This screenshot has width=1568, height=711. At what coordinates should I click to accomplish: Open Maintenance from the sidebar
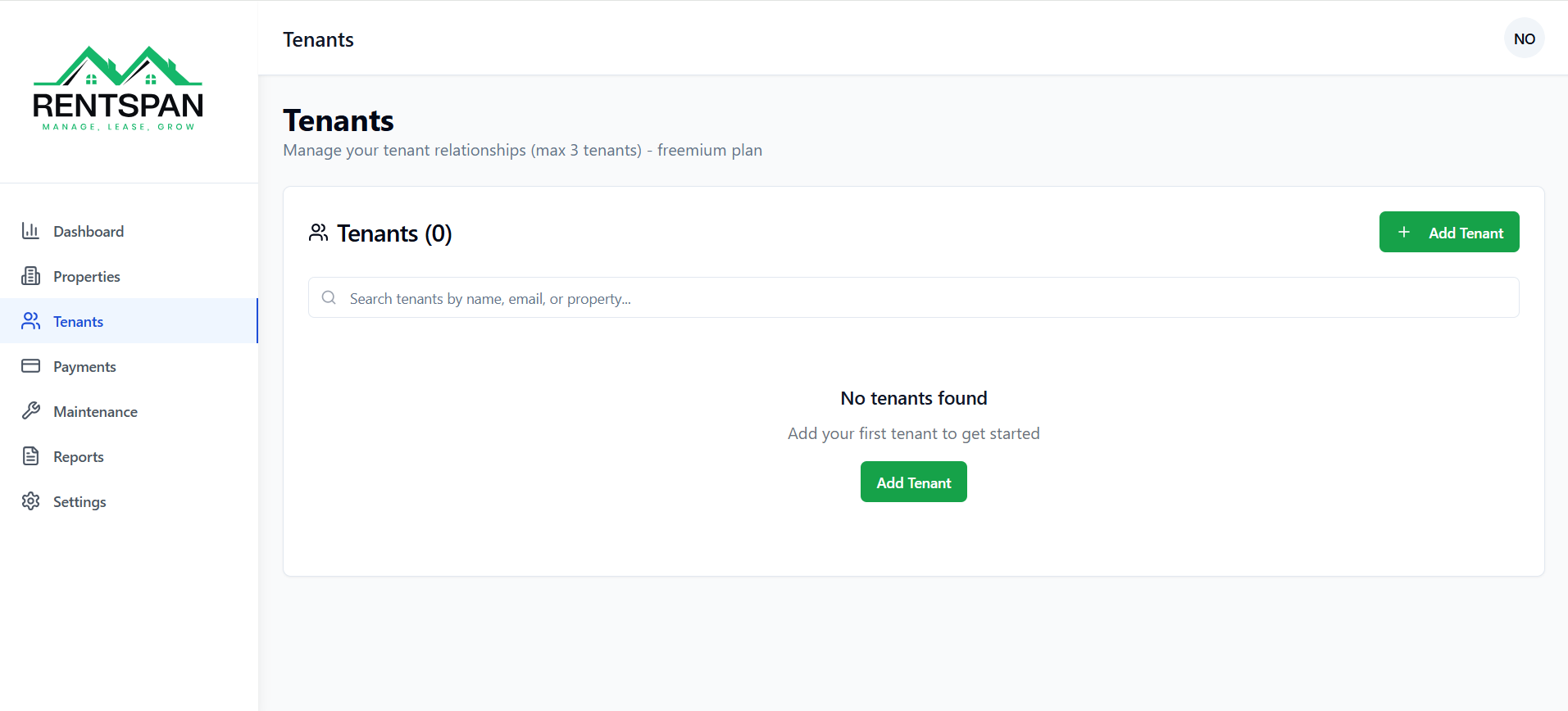(95, 412)
